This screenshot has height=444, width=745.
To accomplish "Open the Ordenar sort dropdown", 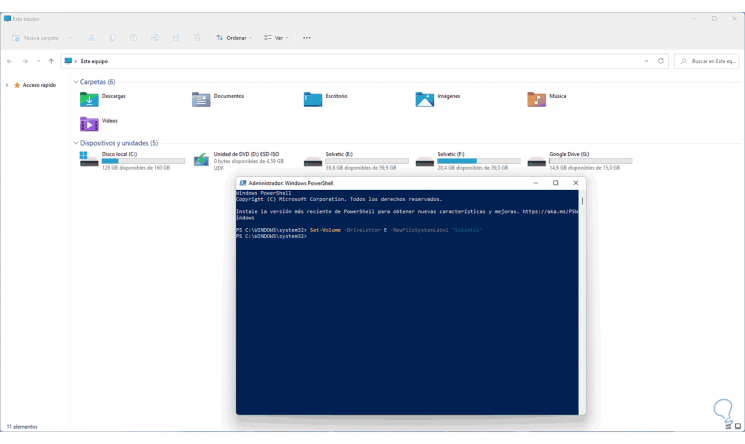I will click(x=234, y=38).
